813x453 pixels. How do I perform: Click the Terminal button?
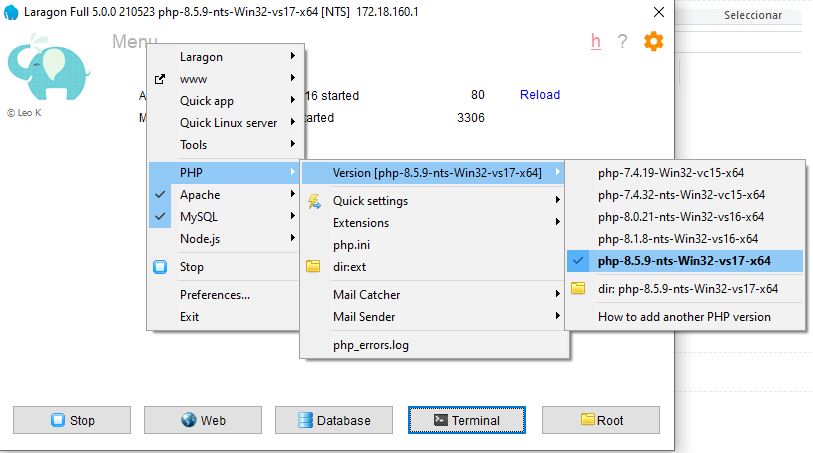tap(467, 420)
